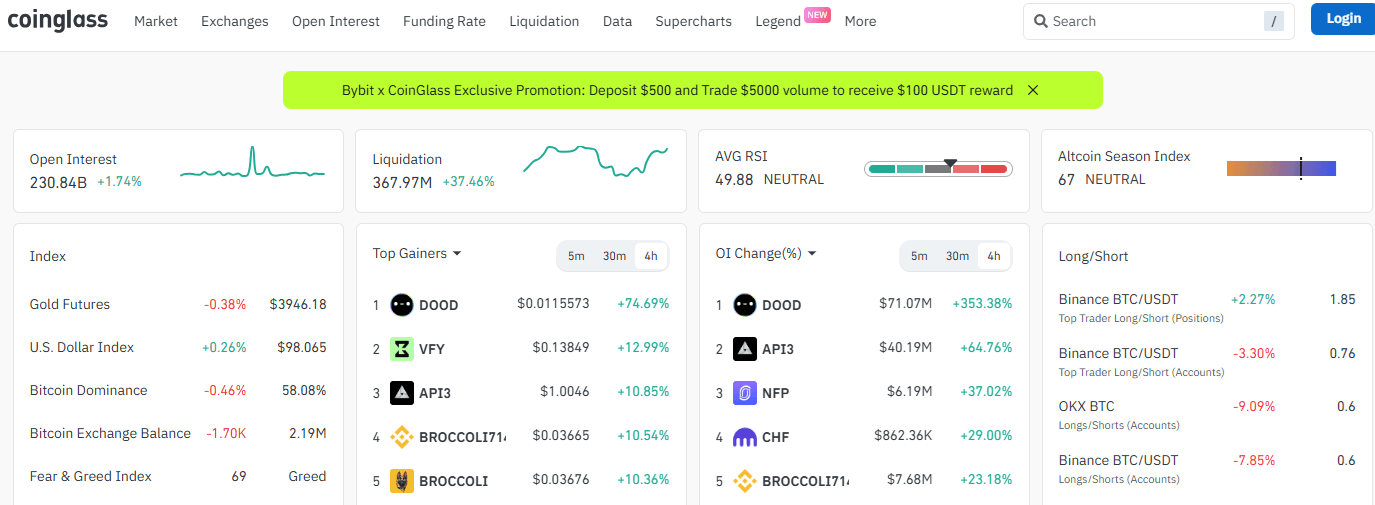Switch Top Gainers to 30m timeframe
This screenshot has width=1375, height=505.
point(614,256)
